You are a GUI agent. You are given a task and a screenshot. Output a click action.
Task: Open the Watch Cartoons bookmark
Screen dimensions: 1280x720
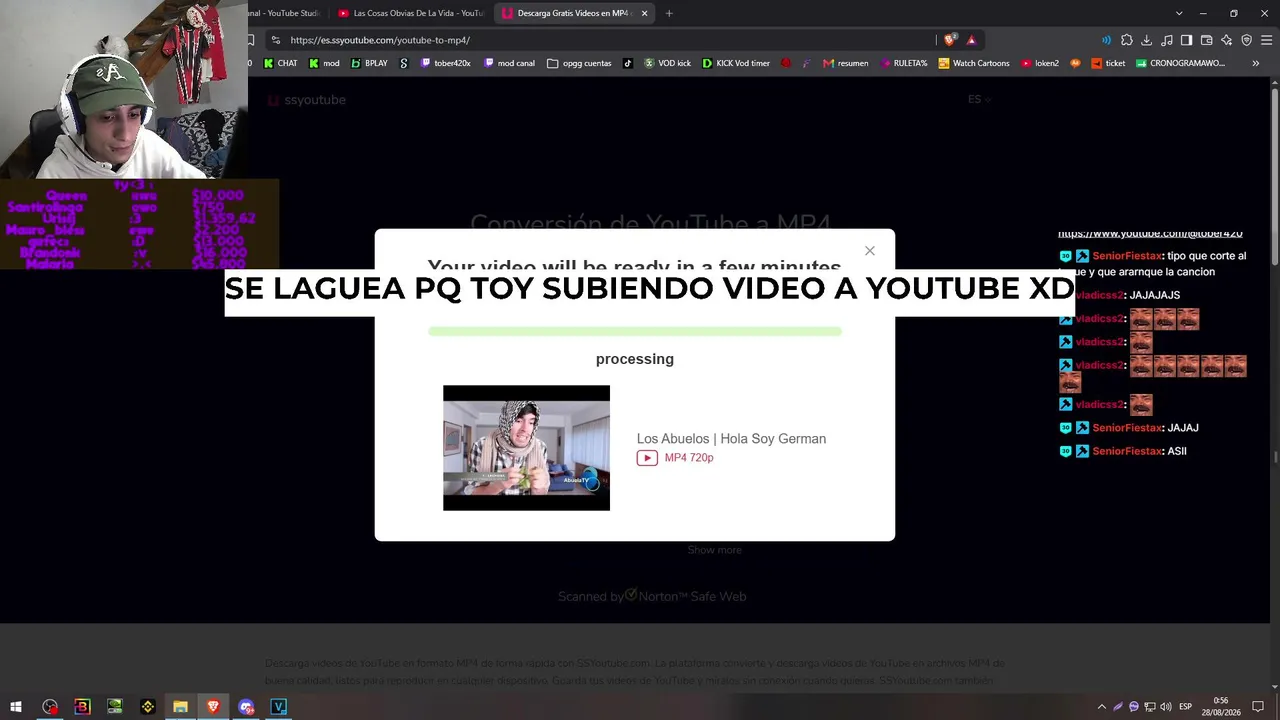point(974,63)
